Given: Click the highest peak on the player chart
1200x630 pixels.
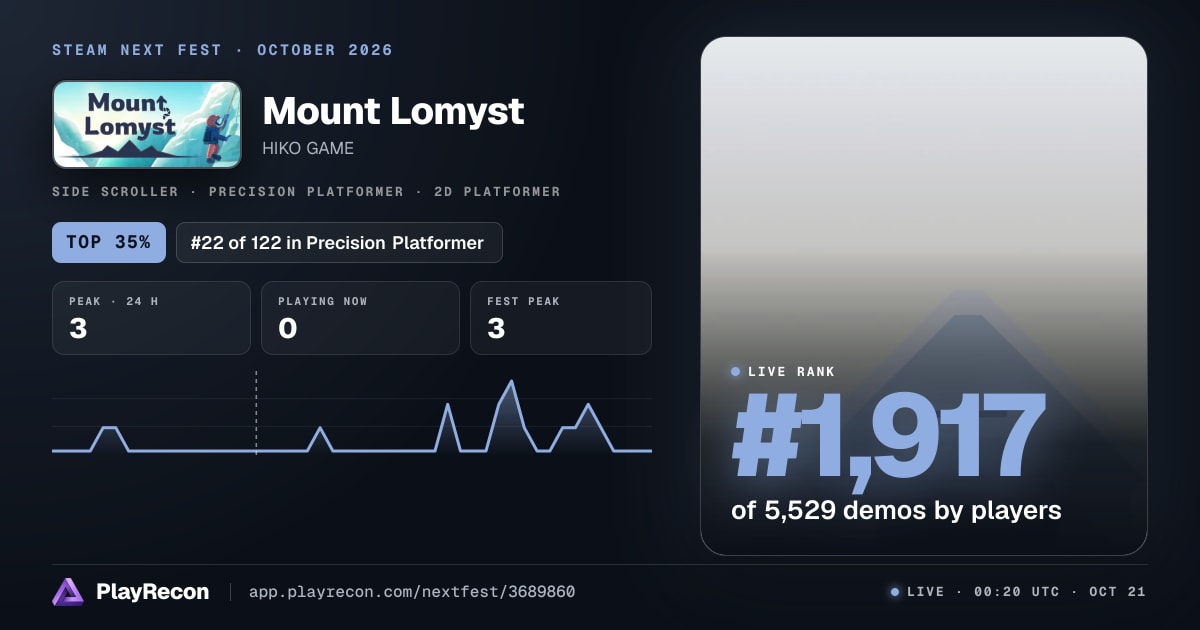Looking at the screenshot, I should [x=512, y=382].
